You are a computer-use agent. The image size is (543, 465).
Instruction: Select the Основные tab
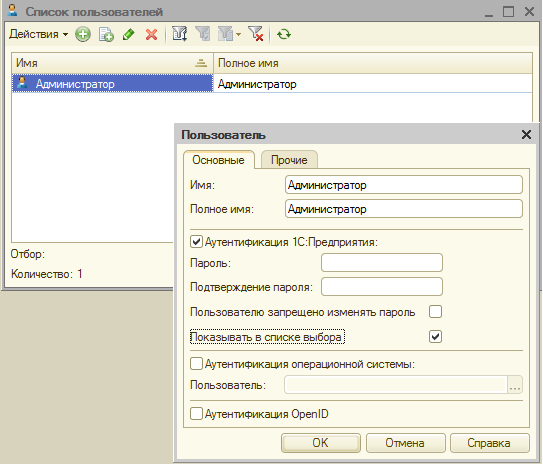pos(219,160)
